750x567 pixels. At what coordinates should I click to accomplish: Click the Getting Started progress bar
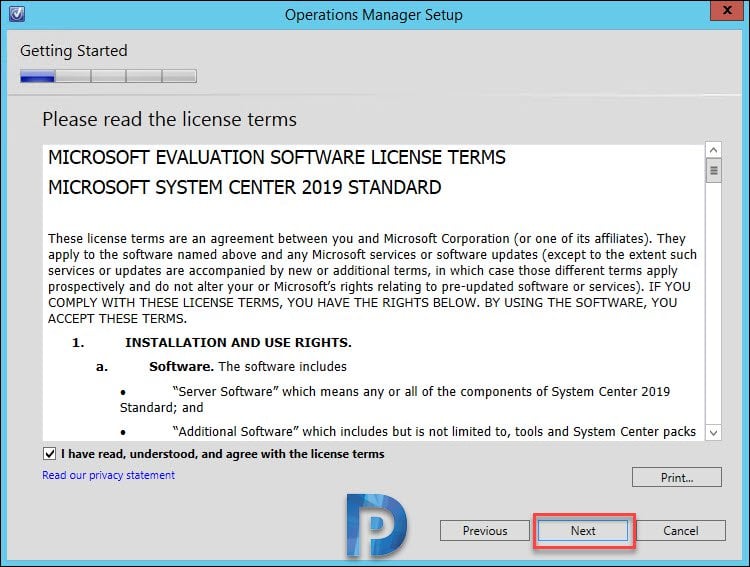point(108,76)
